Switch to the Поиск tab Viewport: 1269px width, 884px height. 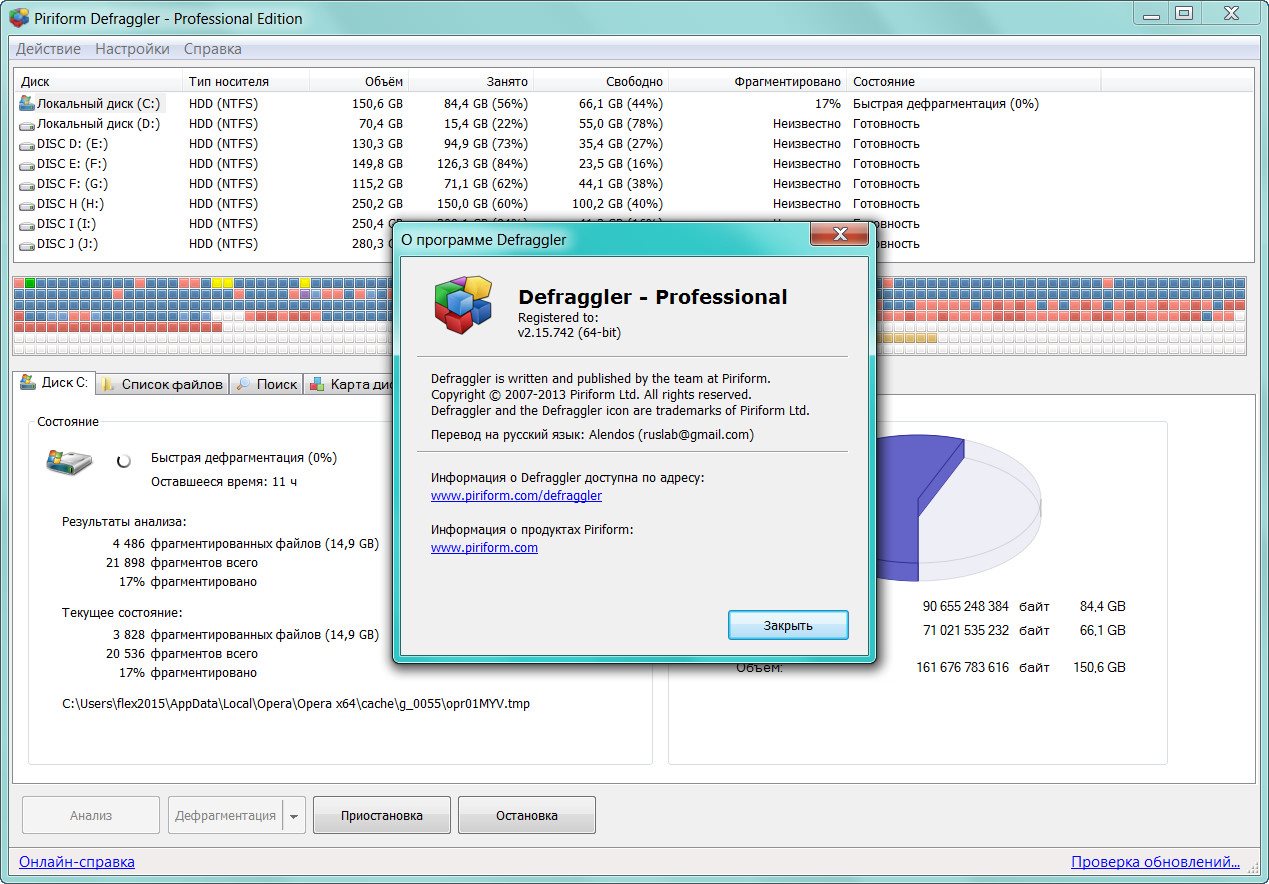coord(266,384)
